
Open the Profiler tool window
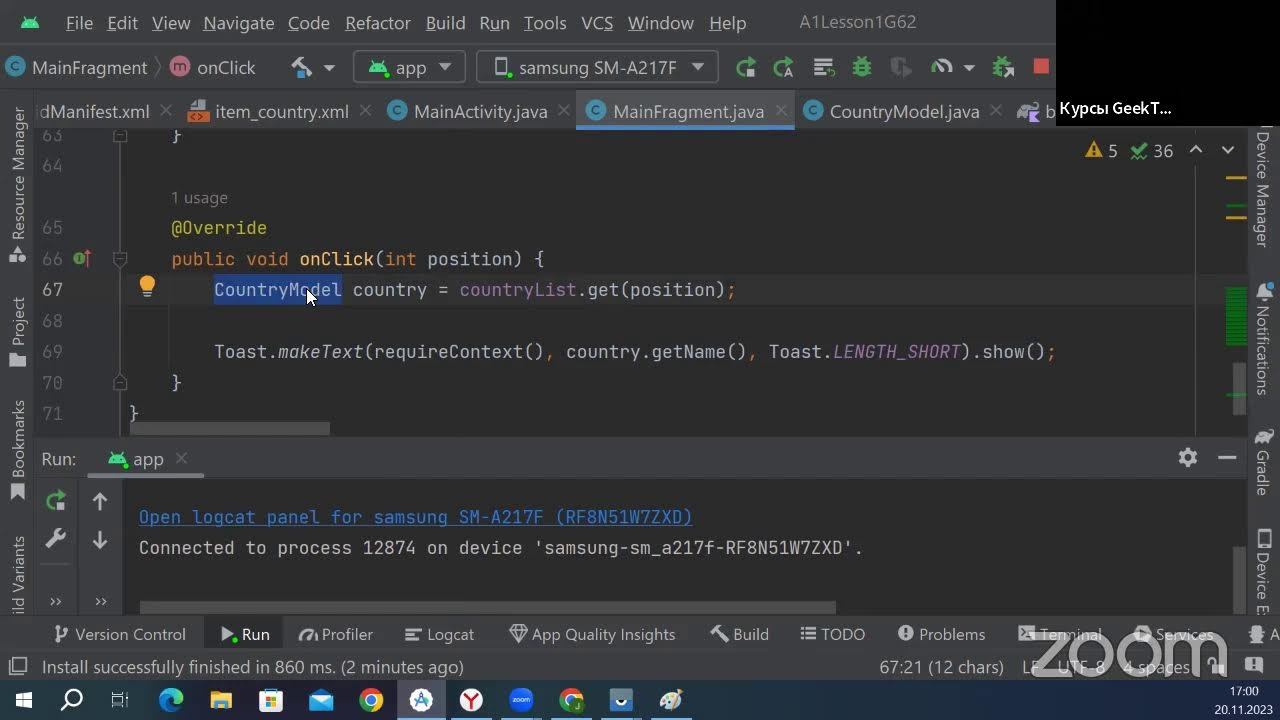coord(335,634)
